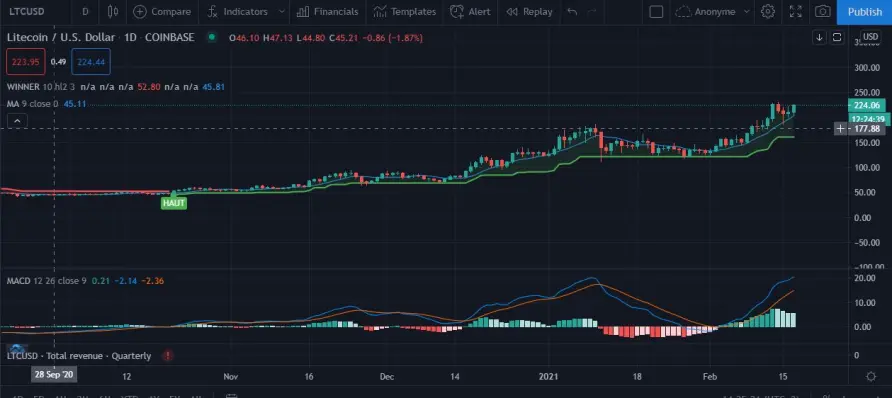Collapse the indicator legend with chevron
The width and height of the screenshot is (892, 398).
(x=17, y=121)
